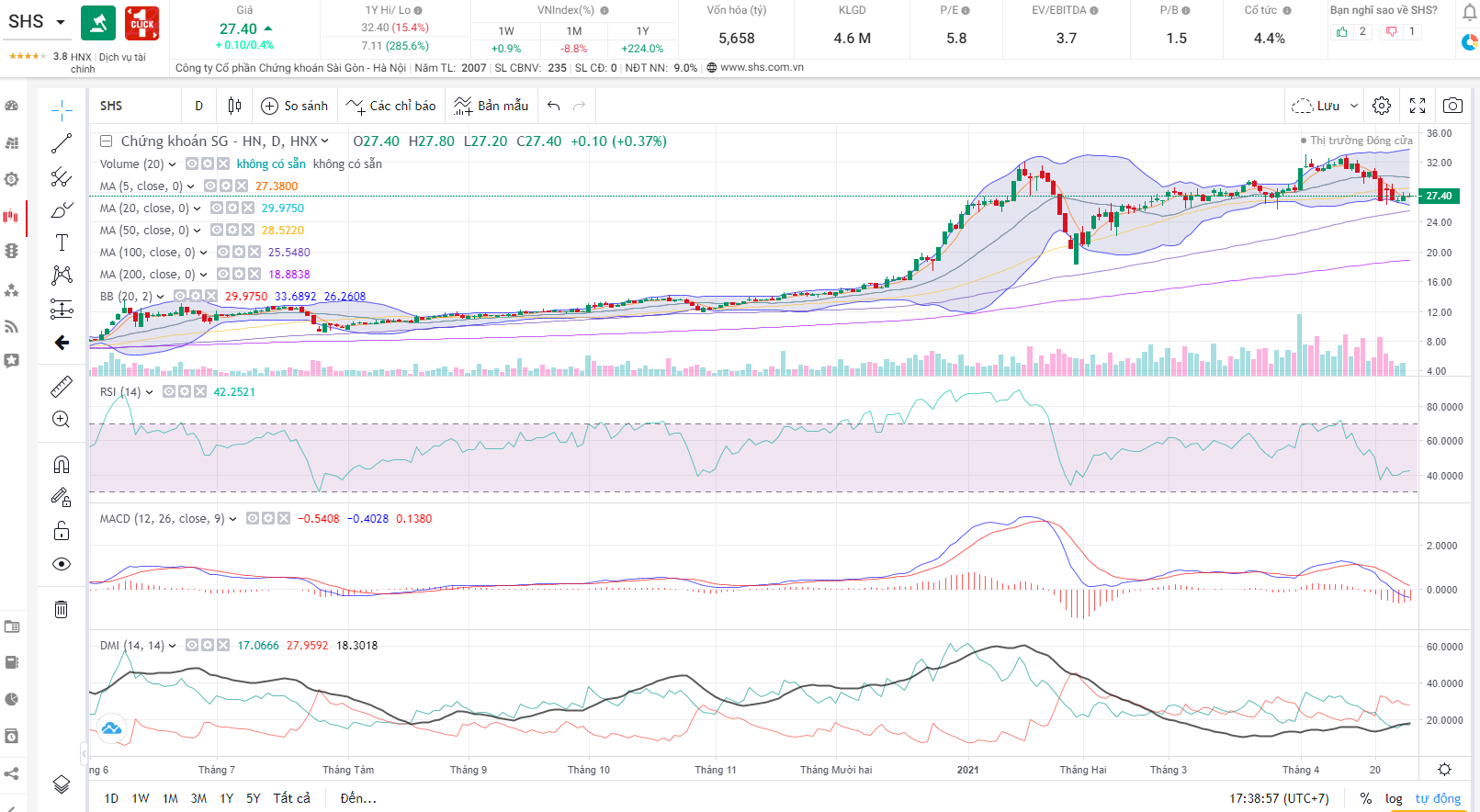Open the Các chỉ báo indicators button

[391, 106]
